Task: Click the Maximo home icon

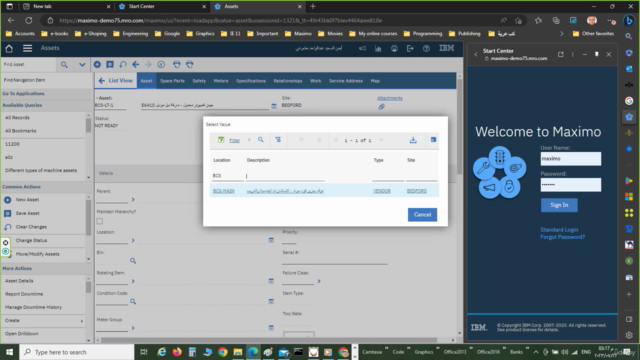Action: (9, 49)
